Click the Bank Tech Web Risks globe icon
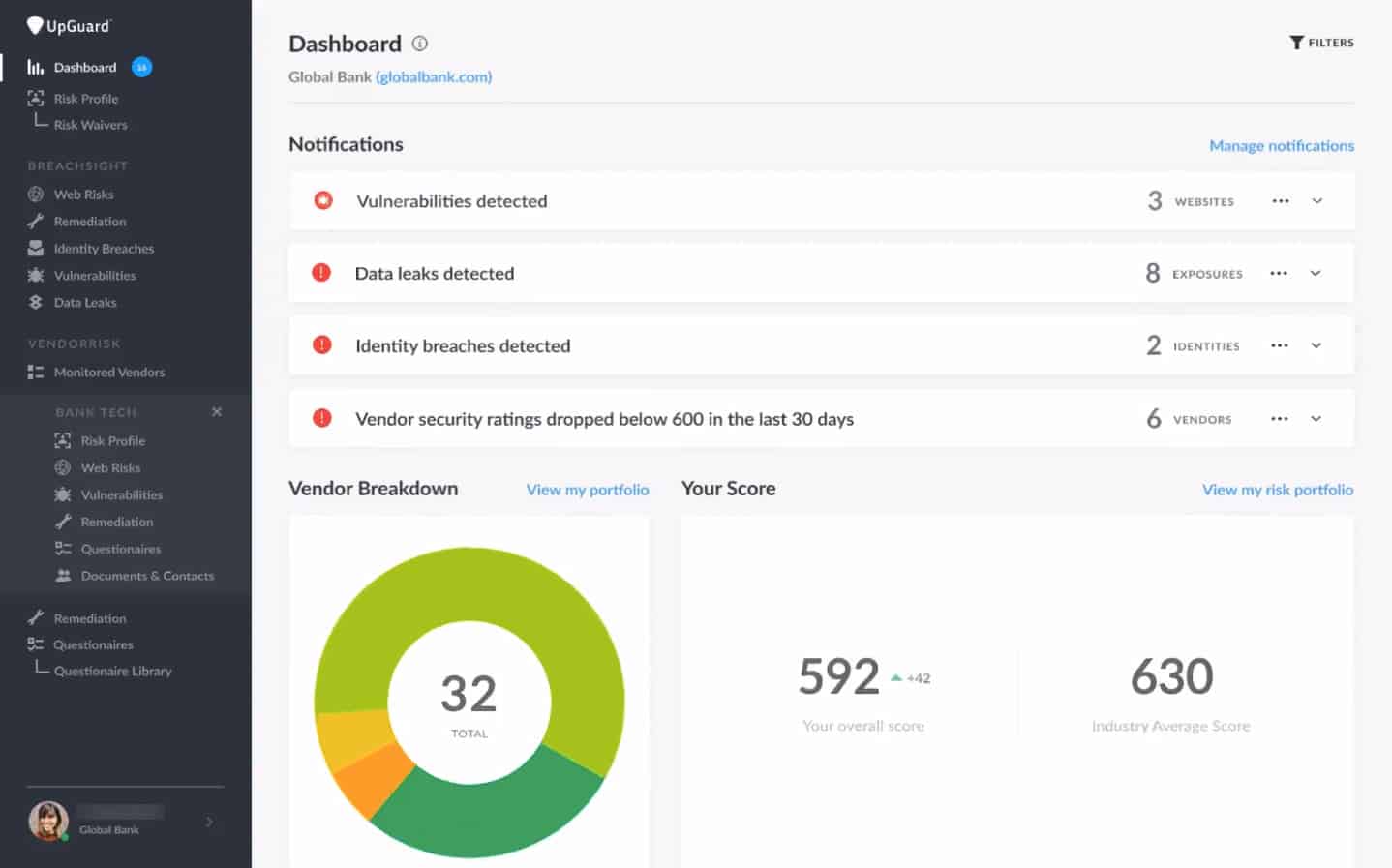Viewport: 1392px width, 868px height. (x=63, y=467)
